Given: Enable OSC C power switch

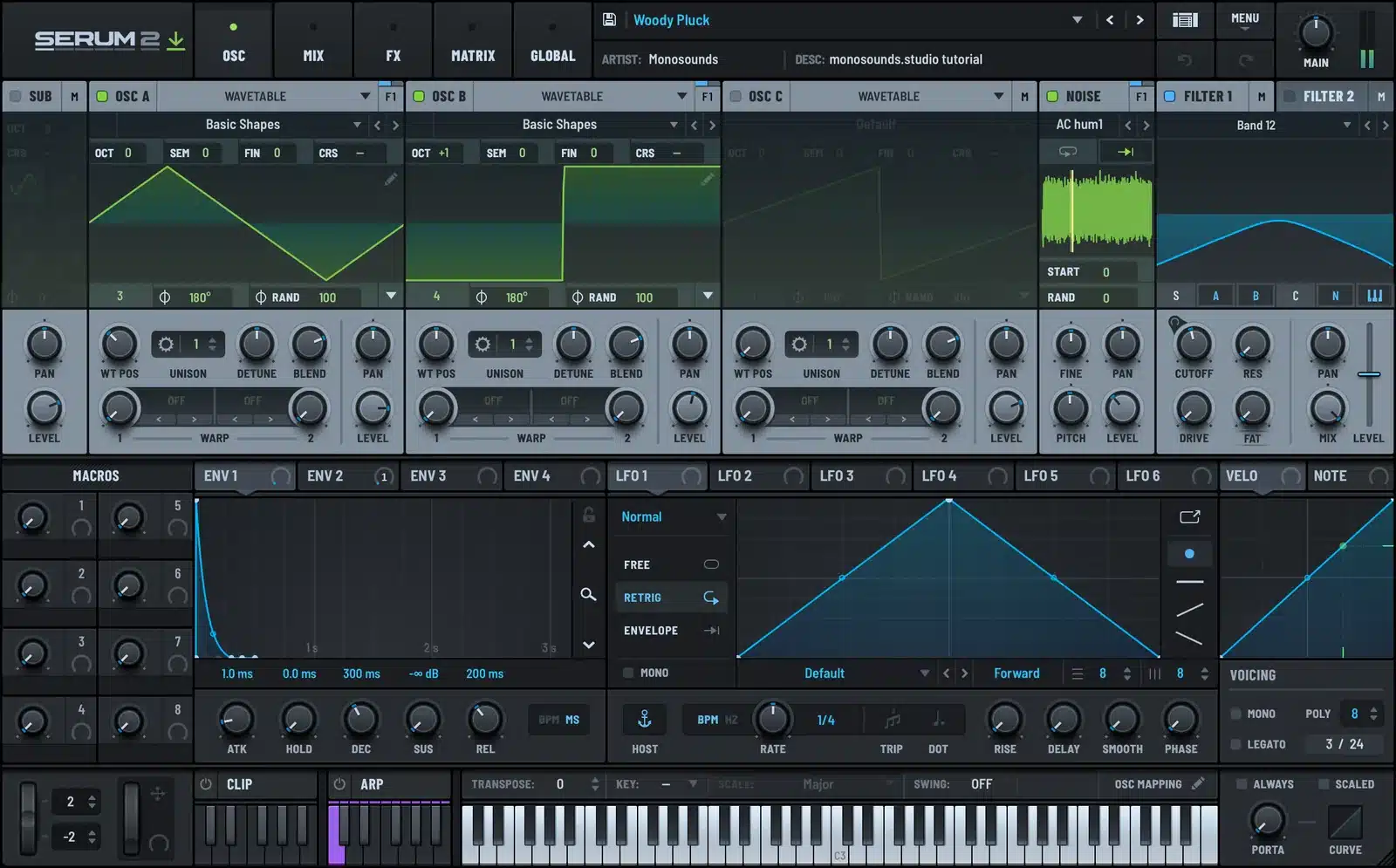Looking at the screenshot, I should pyautogui.click(x=736, y=96).
